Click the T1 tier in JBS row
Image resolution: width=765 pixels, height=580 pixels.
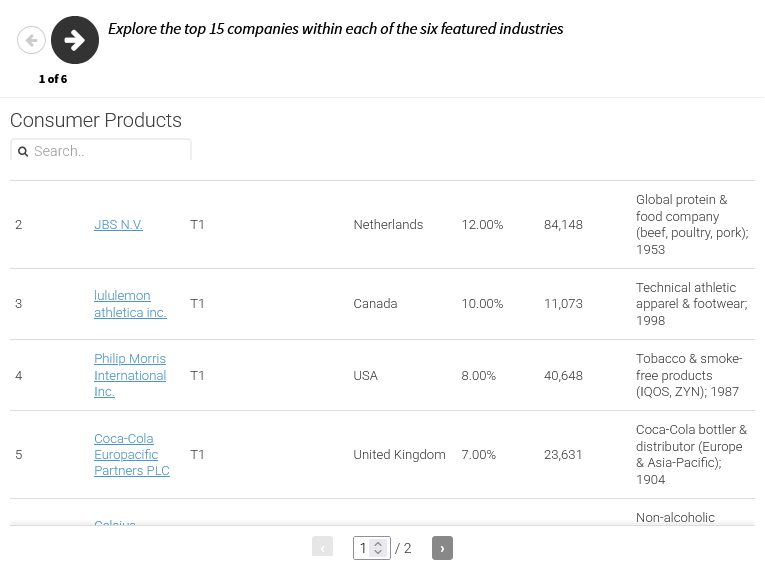(x=197, y=225)
